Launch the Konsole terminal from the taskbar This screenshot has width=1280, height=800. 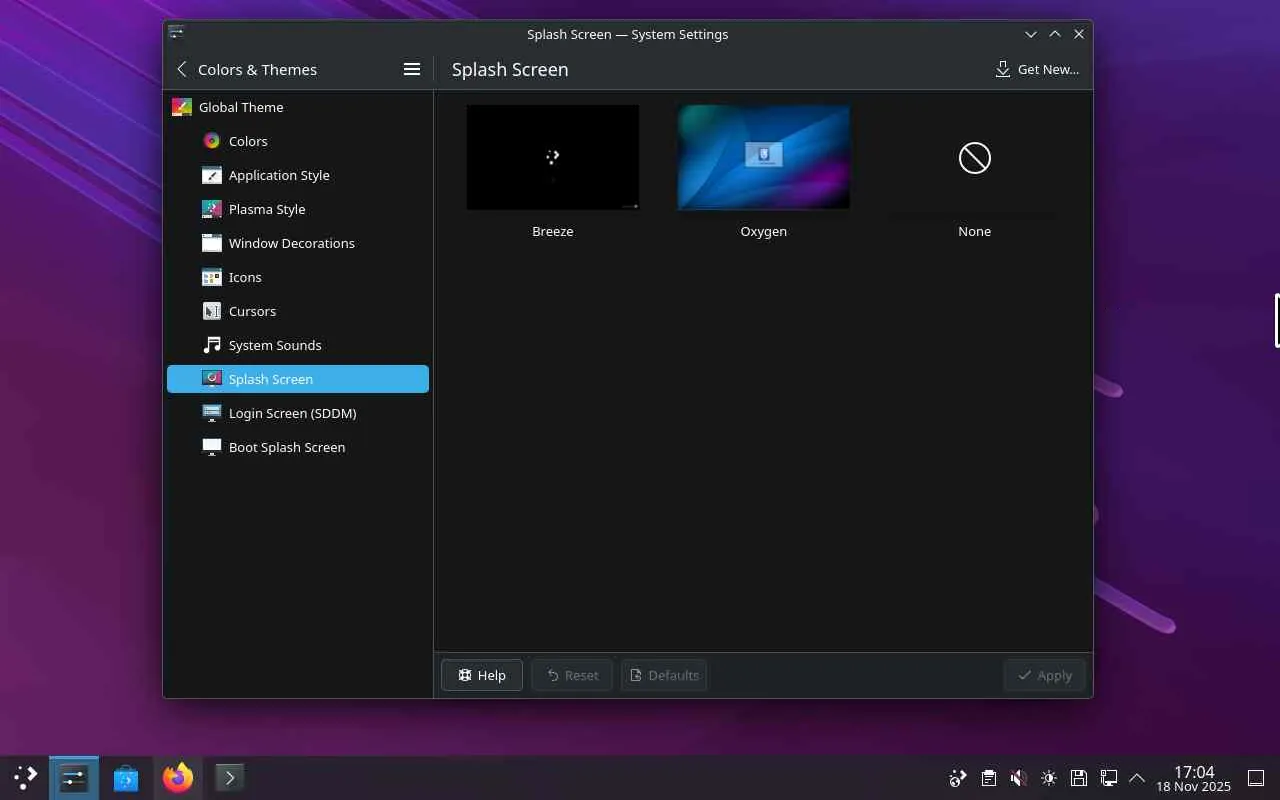click(x=230, y=778)
